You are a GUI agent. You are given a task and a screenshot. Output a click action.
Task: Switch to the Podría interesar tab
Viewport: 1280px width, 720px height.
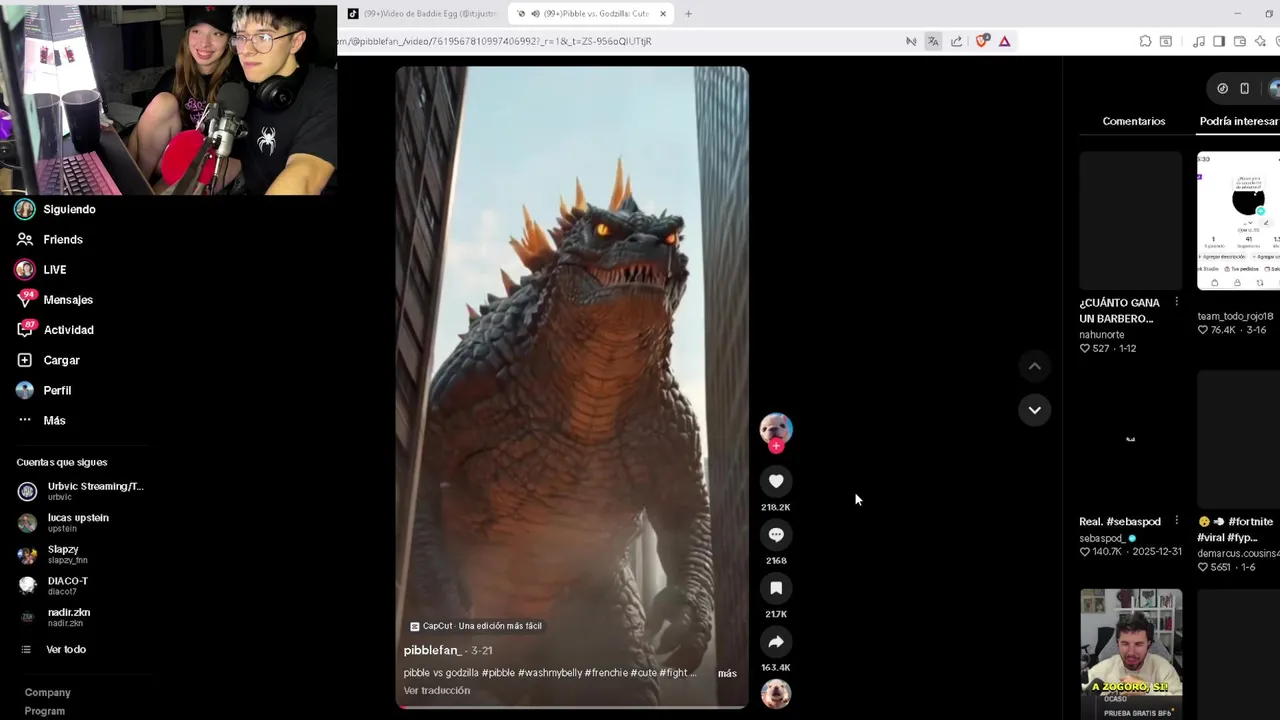coord(1239,121)
